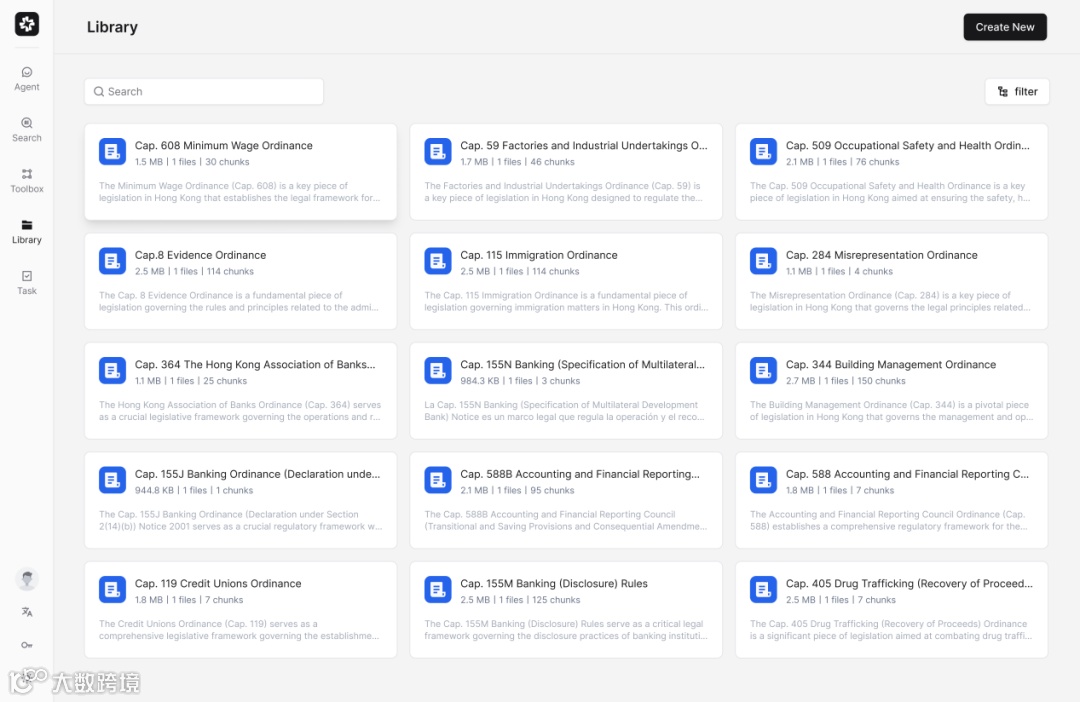Click document icon of Cap. 119 Credit Unions
Viewport: 1080px width, 702px height.
point(112,590)
